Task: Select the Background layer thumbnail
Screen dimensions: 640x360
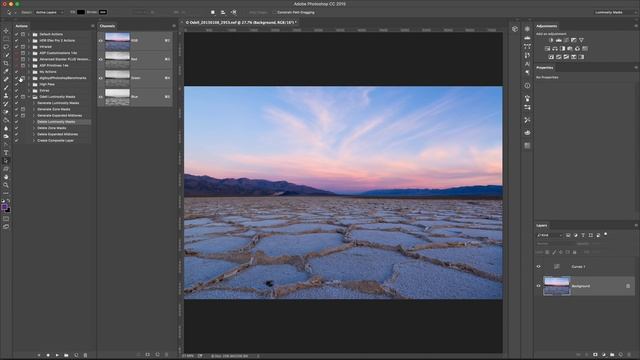Action: [557, 286]
